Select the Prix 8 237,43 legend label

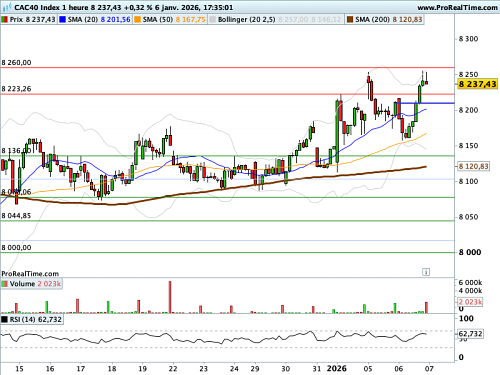pos(33,19)
